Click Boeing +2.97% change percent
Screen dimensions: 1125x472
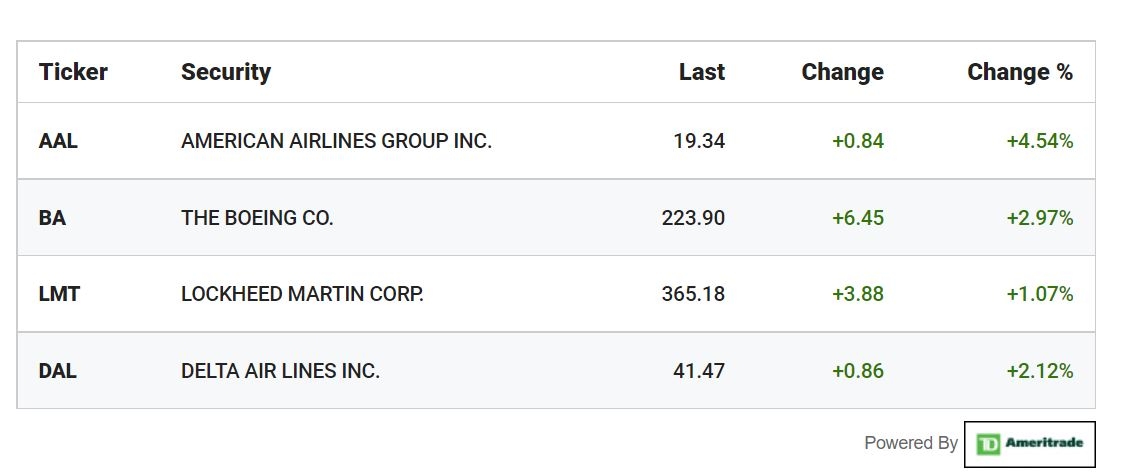(x=1040, y=218)
